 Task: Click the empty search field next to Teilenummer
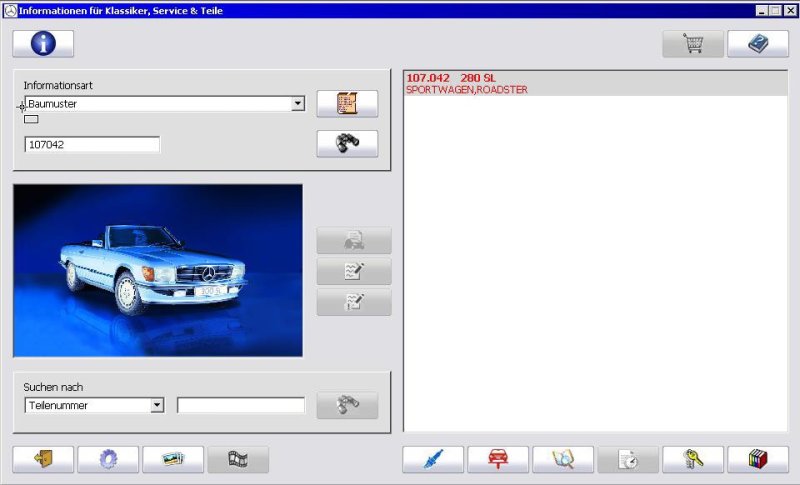[x=241, y=405]
